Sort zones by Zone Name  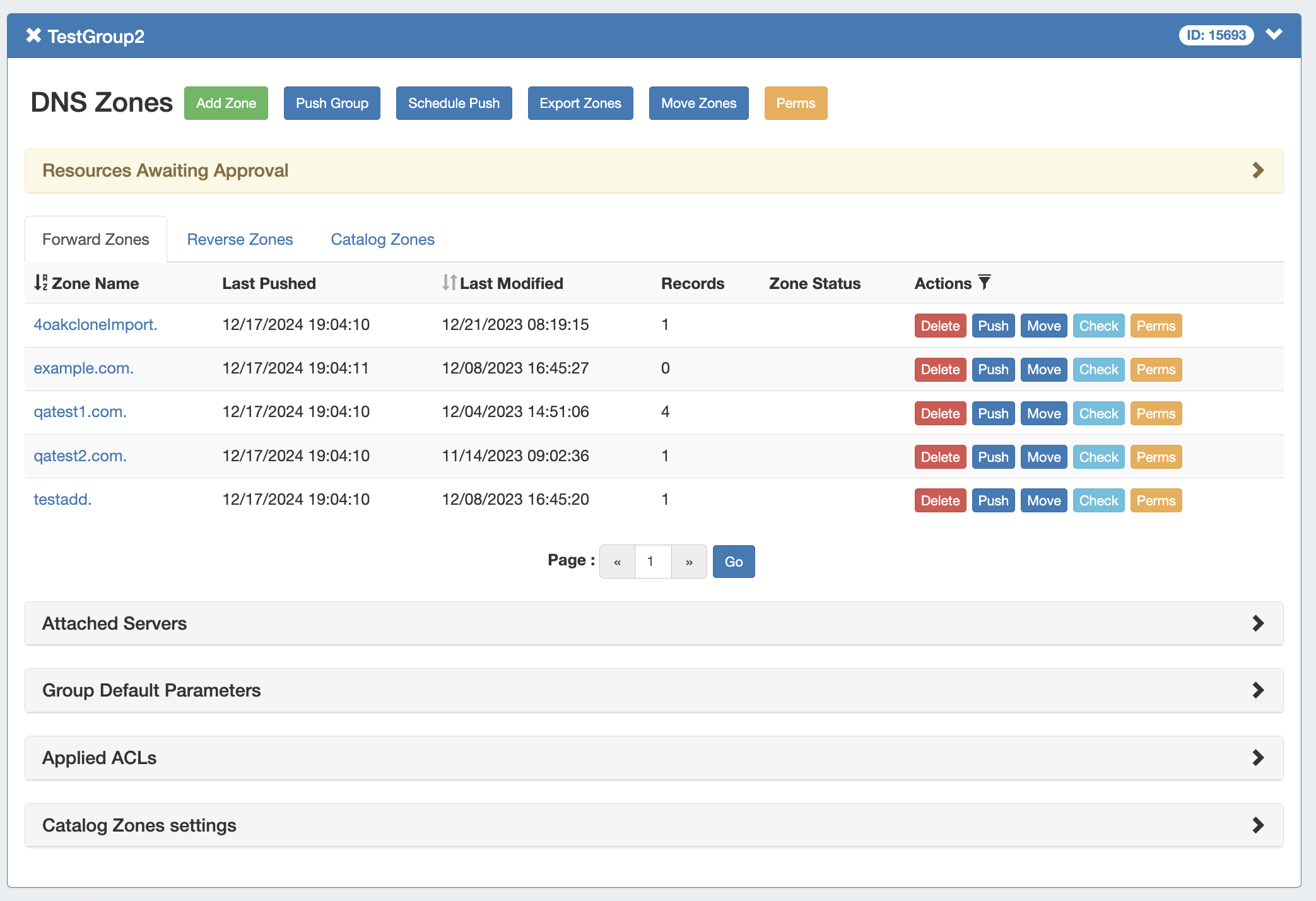[x=40, y=283]
